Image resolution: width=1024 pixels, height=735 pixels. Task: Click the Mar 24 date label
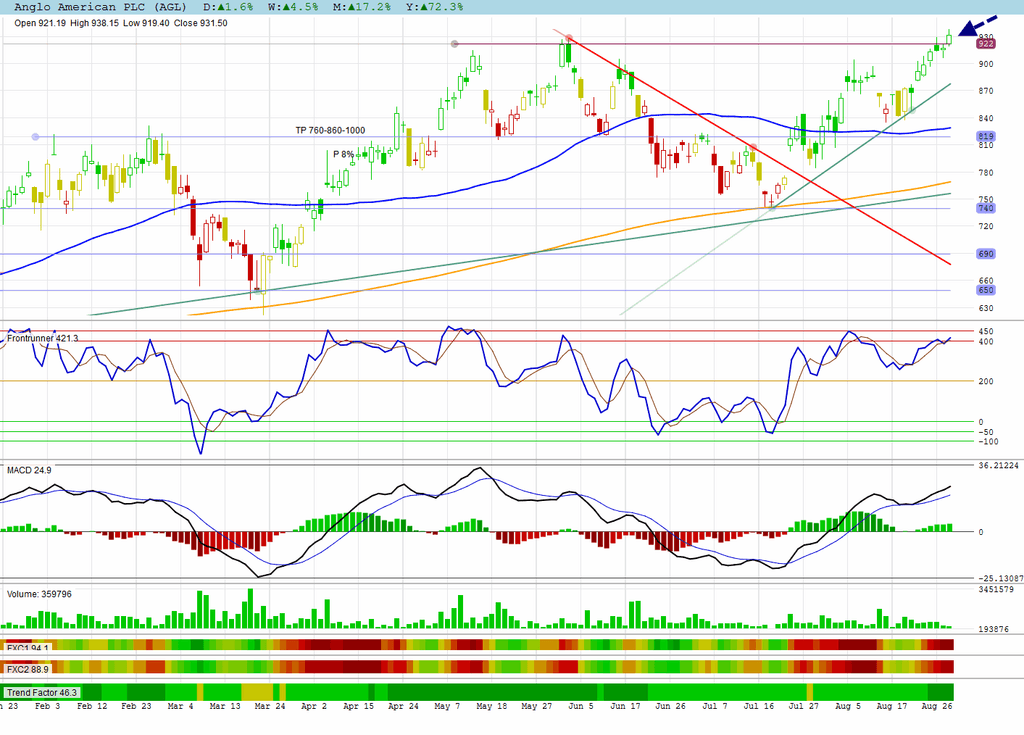(x=270, y=706)
